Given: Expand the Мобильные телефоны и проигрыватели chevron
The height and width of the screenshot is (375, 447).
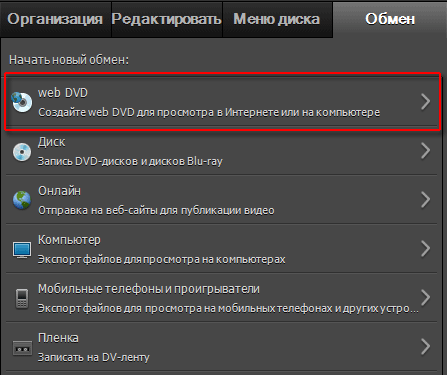Looking at the screenshot, I should tap(425, 298).
